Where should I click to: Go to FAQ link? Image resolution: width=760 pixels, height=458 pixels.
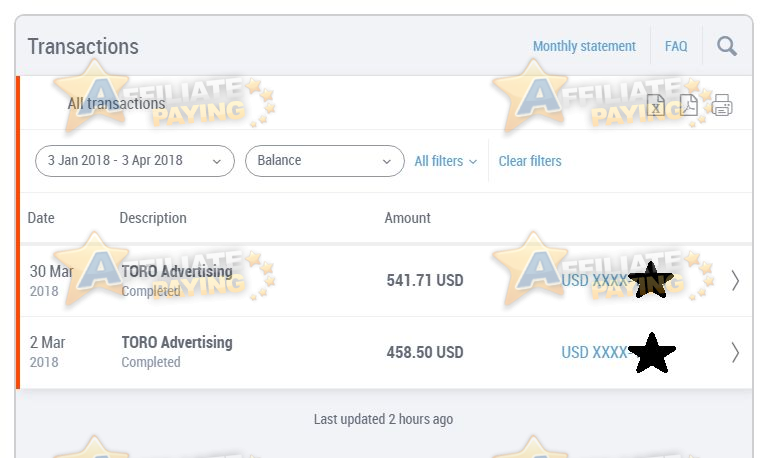tap(676, 46)
